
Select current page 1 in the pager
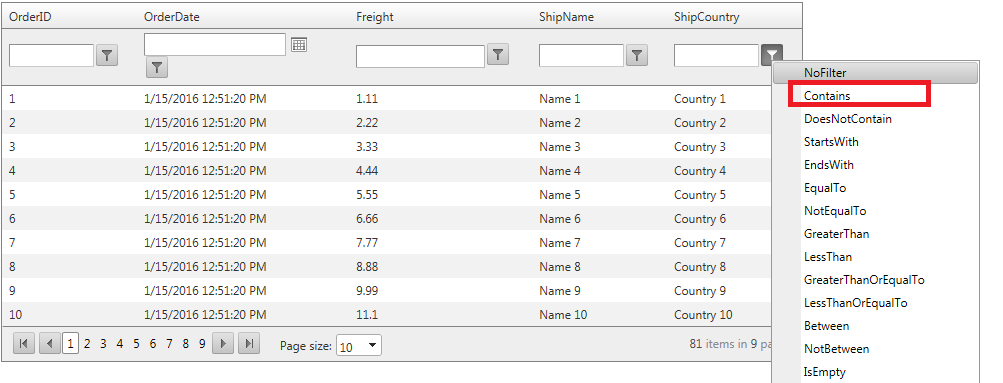tap(70, 344)
